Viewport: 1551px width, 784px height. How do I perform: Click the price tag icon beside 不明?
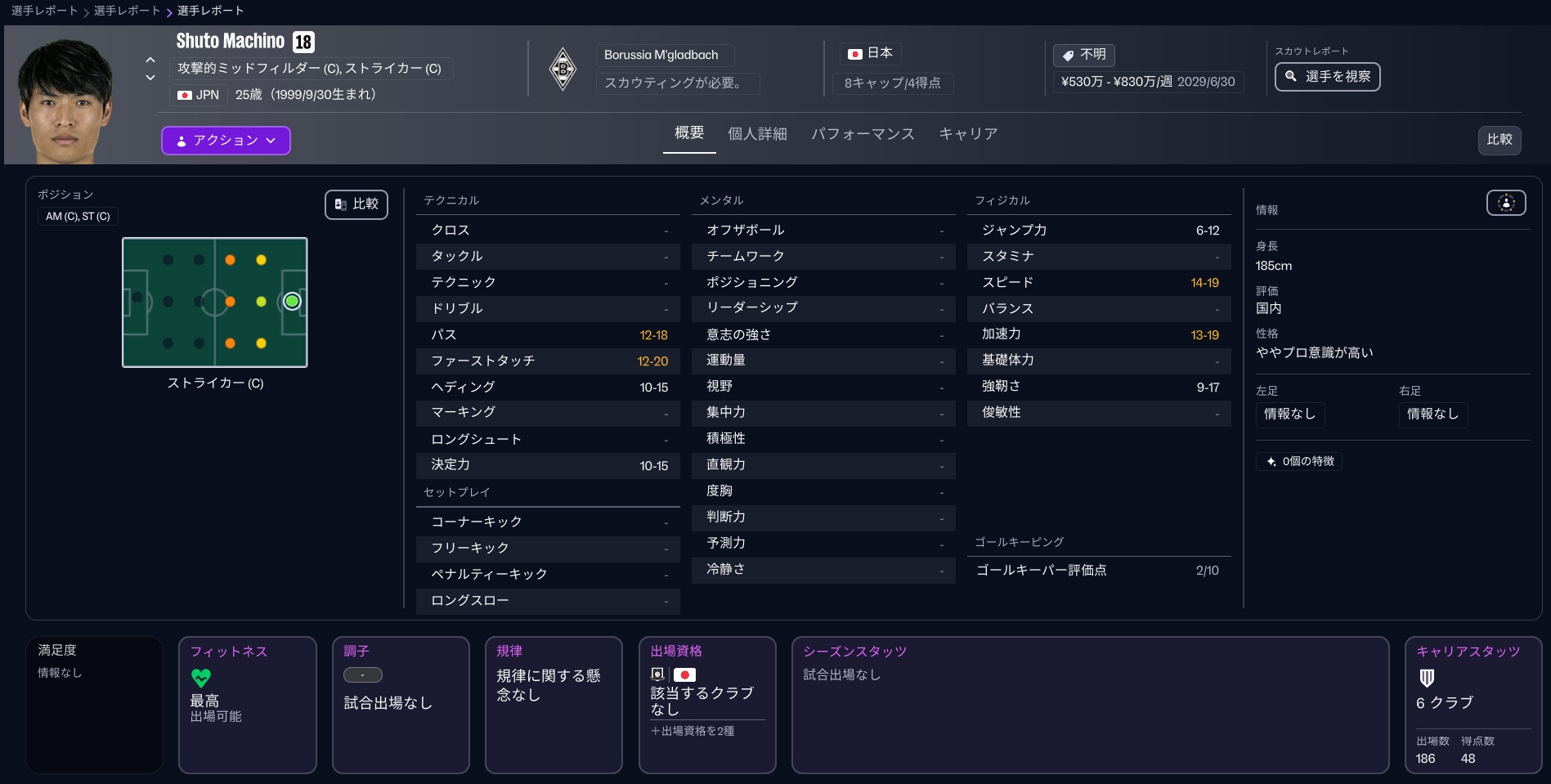(x=1068, y=55)
